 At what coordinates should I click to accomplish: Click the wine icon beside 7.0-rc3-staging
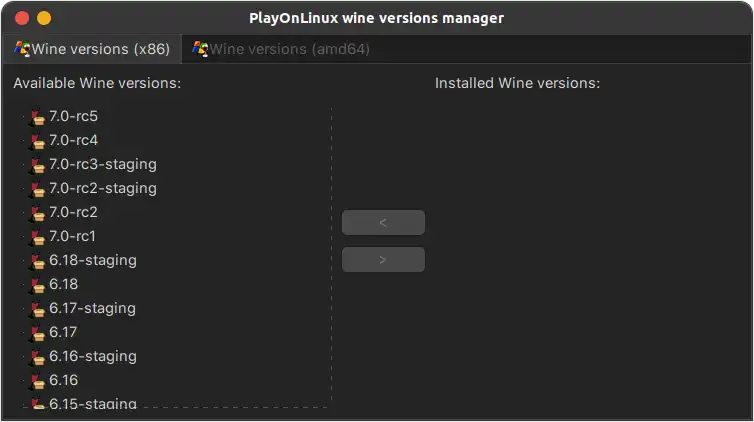point(37,165)
